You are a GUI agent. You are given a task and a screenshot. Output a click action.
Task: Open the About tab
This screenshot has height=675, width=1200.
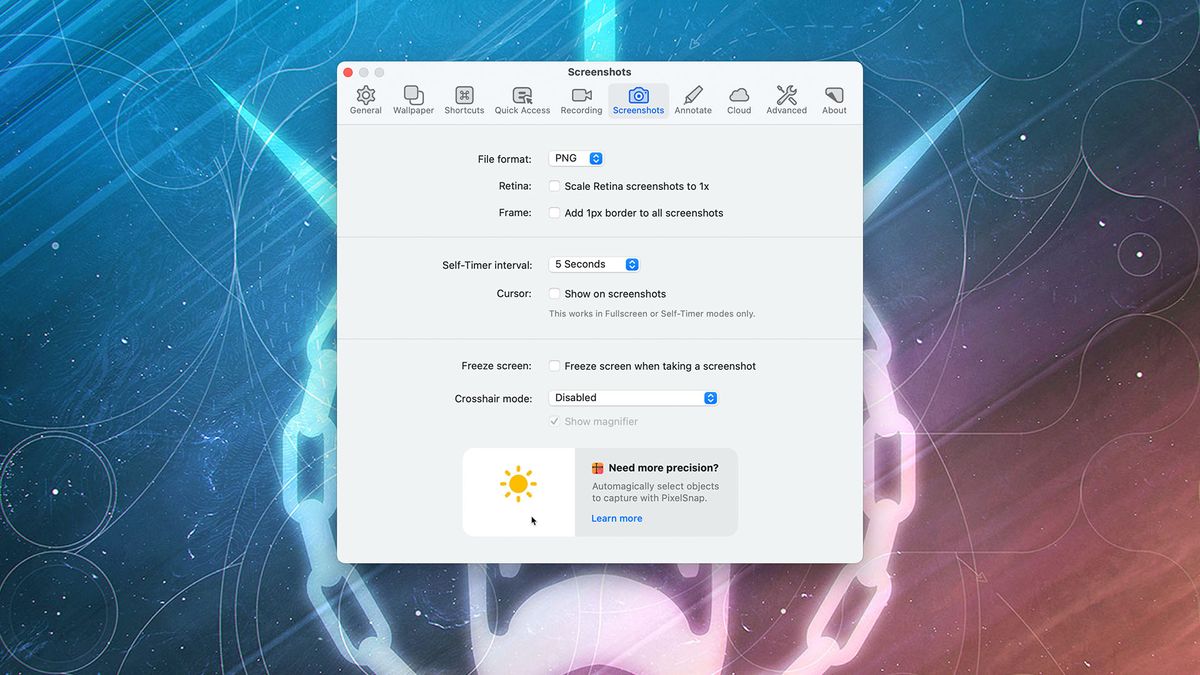pos(834,100)
